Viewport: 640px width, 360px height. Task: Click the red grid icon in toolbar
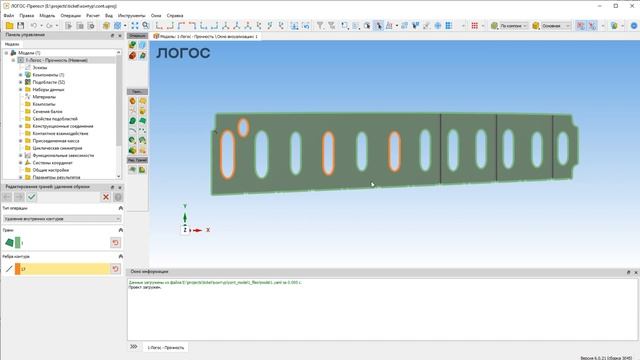pos(474,26)
